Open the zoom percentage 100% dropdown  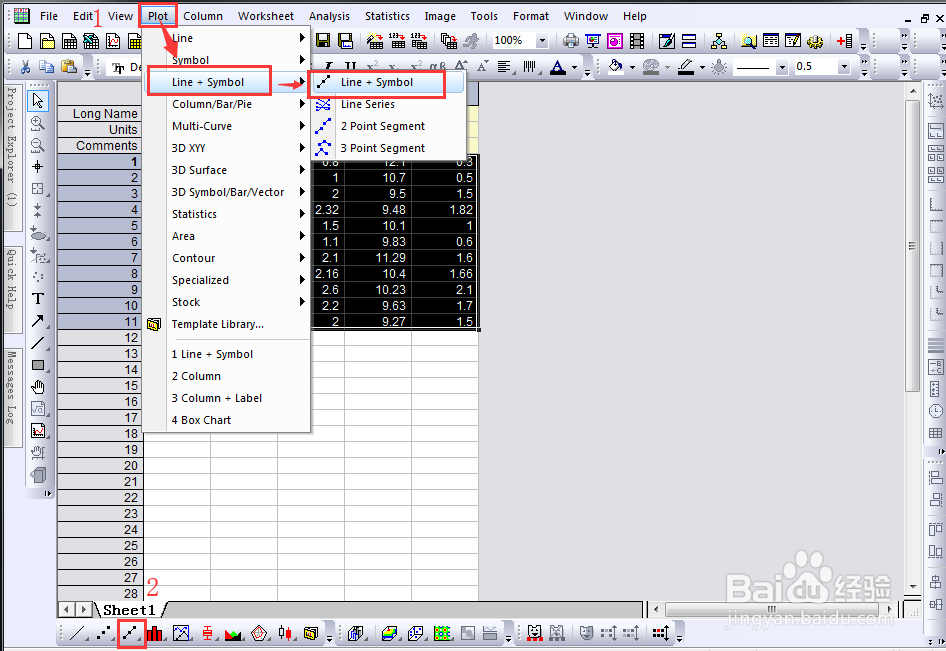tap(542, 40)
